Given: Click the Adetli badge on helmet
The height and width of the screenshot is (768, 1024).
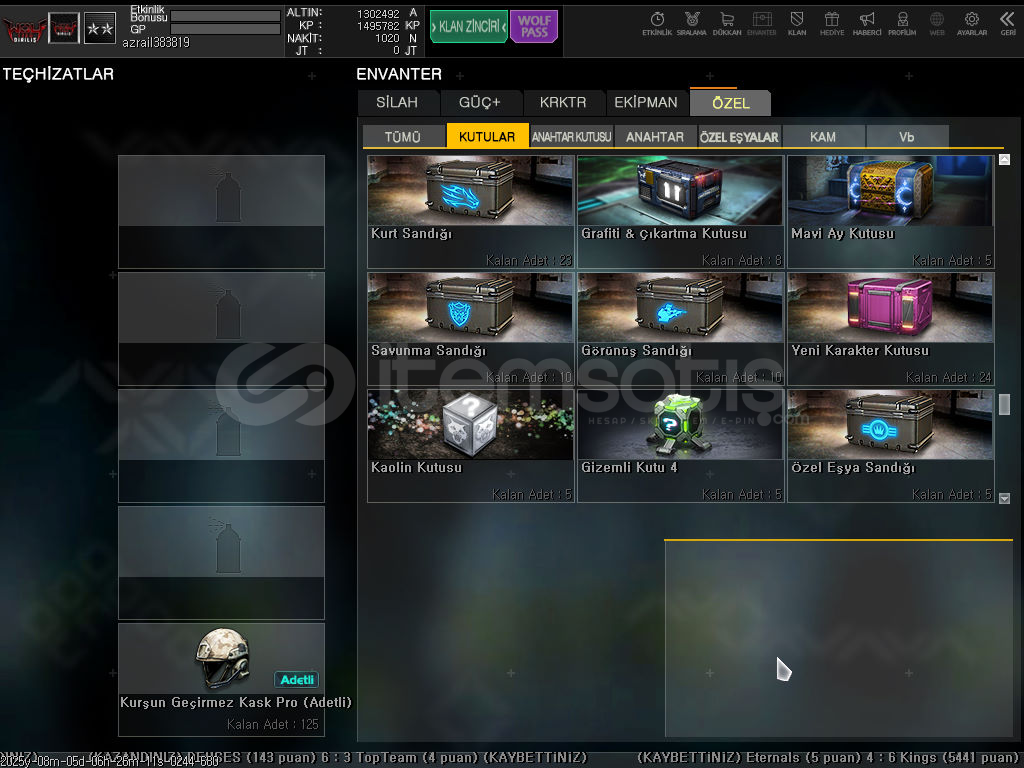Looking at the screenshot, I should tap(296, 680).
